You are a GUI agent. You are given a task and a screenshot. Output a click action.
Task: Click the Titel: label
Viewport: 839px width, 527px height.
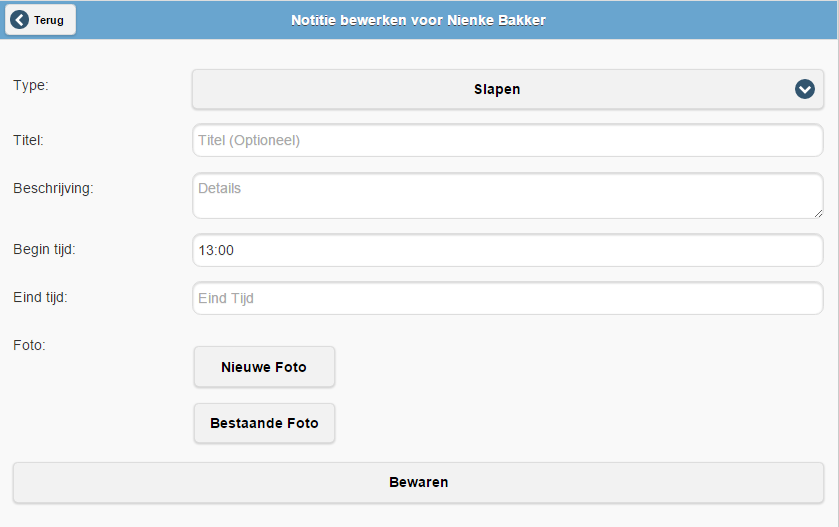click(28, 141)
